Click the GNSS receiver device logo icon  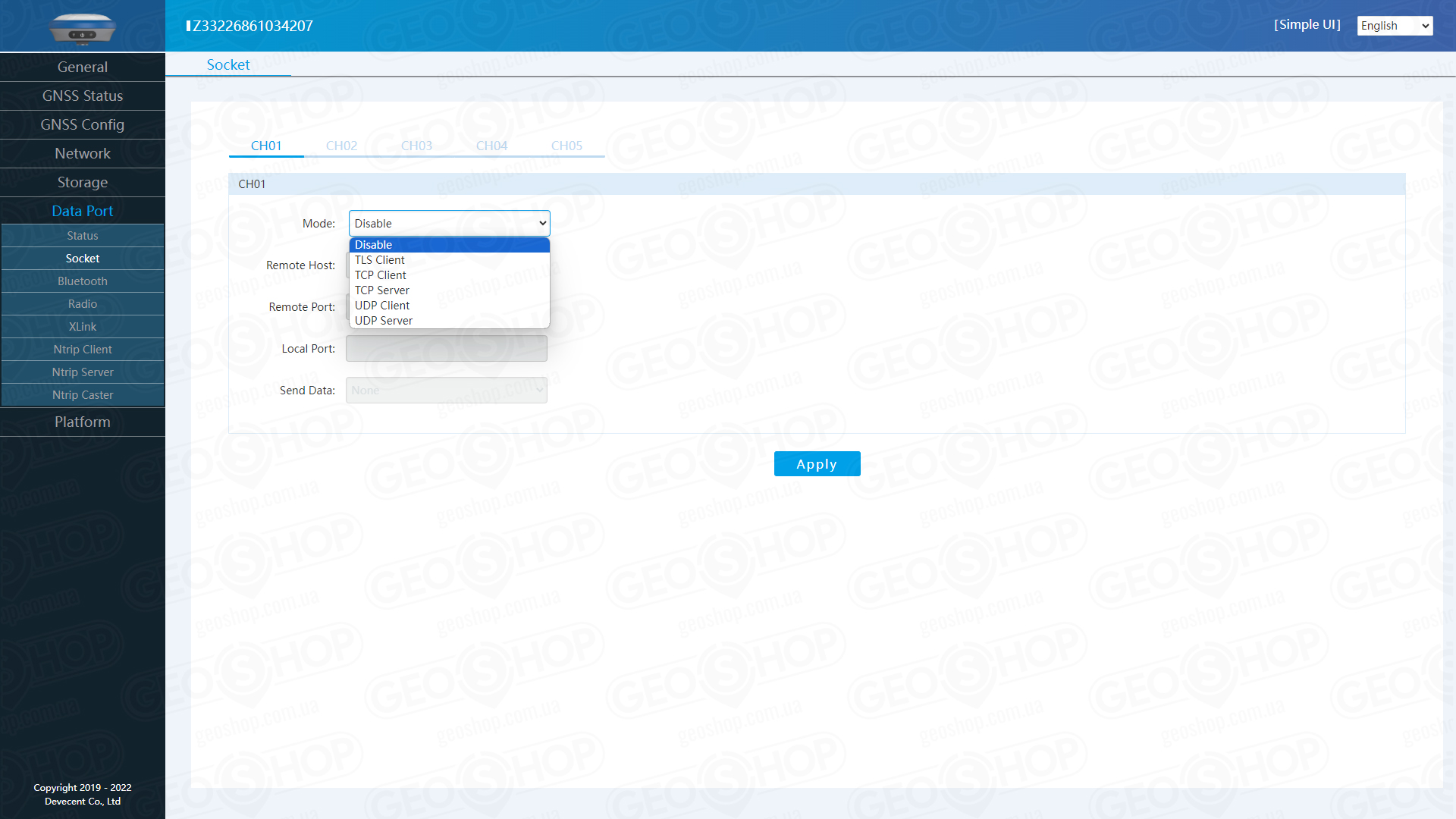(x=82, y=29)
